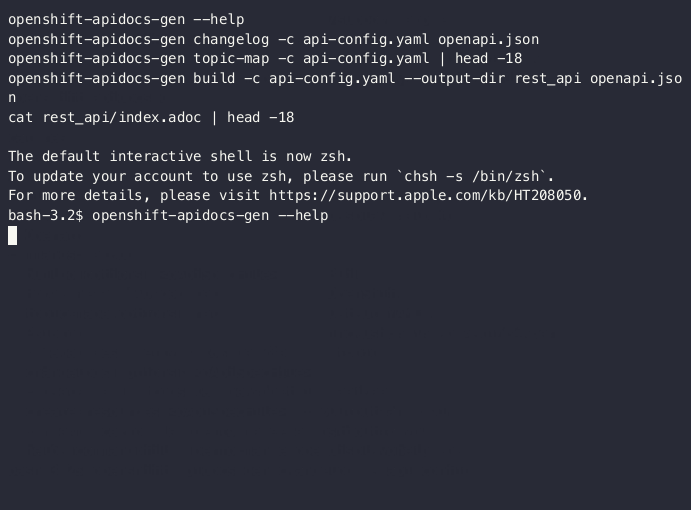Click the rest_api/index.adoc file path

pyautogui.click(x=122, y=118)
